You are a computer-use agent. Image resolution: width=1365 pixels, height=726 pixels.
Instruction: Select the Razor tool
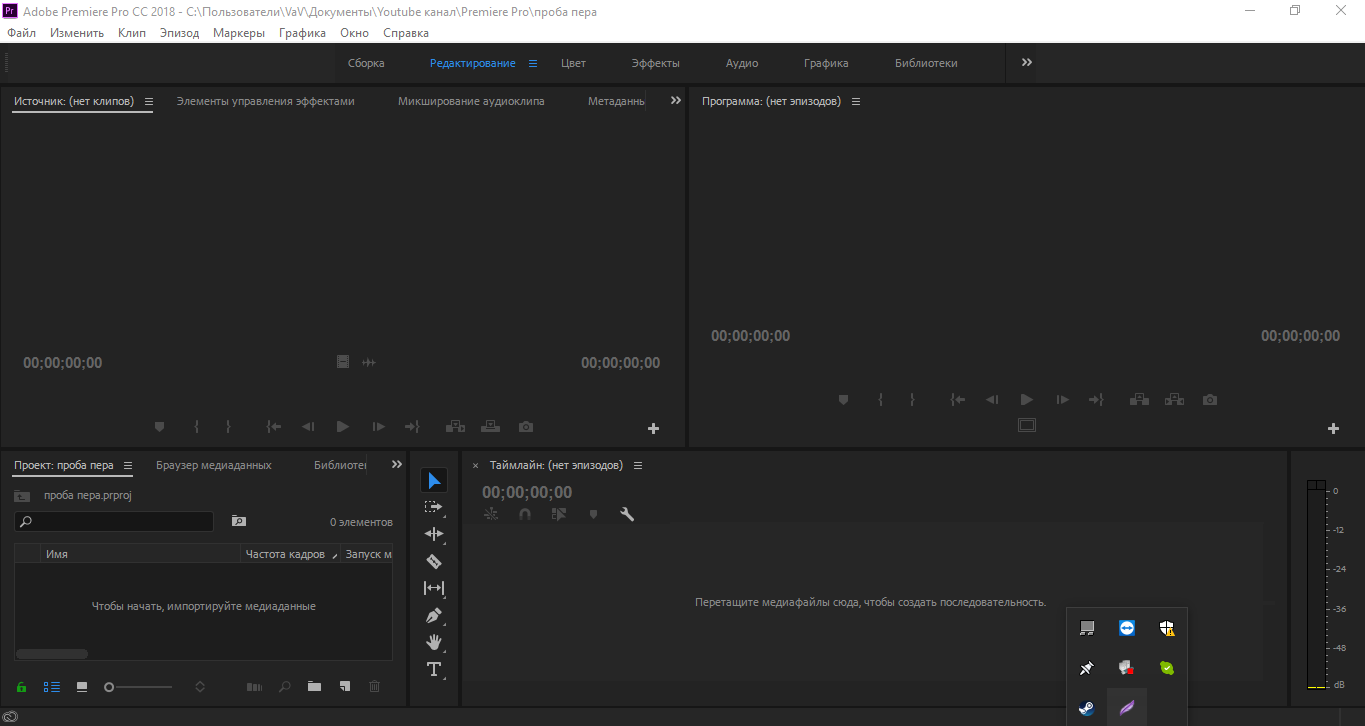pos(434,561)
